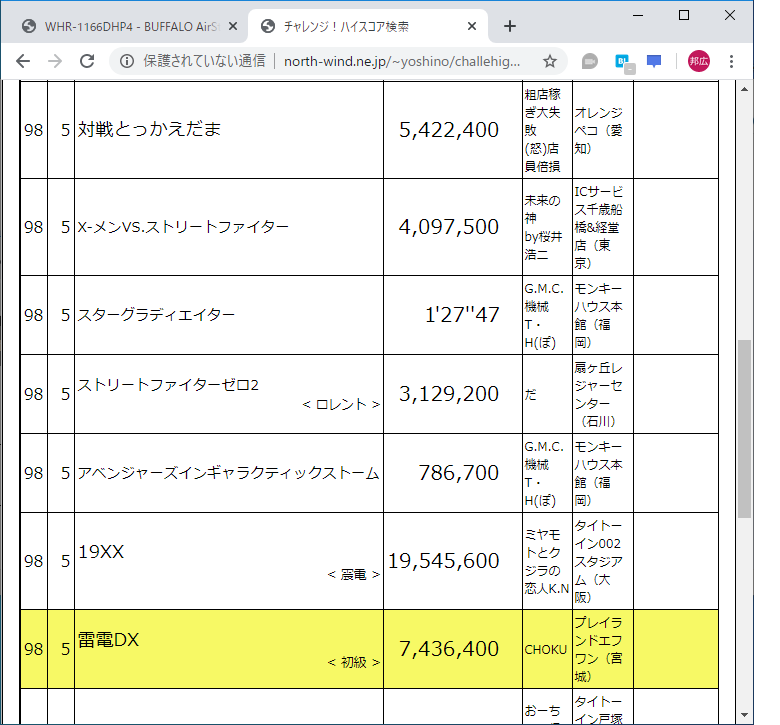Viewport: 780px width, 725px height.
Task: Minimize the Chrome window
Action: (x=638, y=15)
